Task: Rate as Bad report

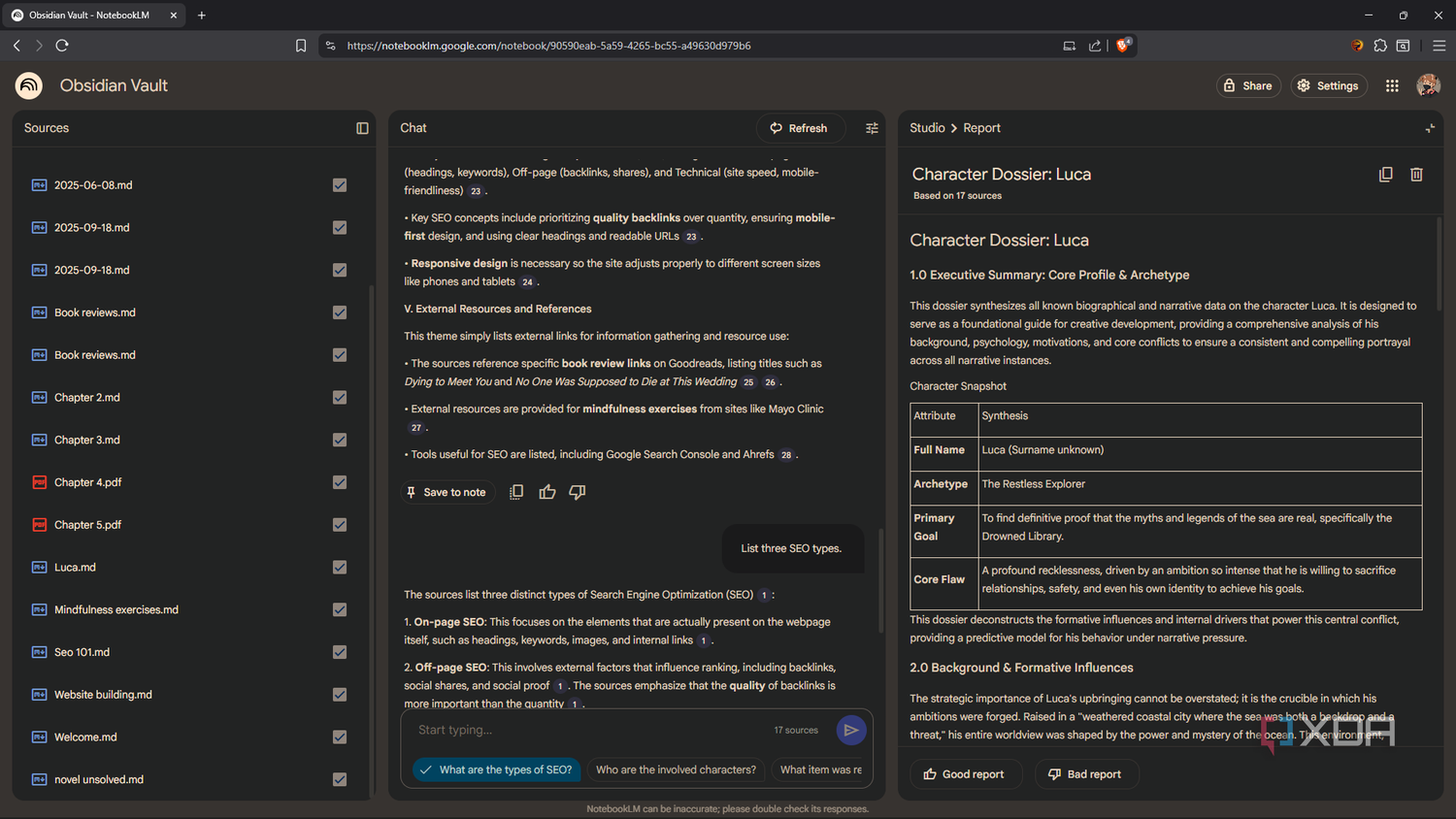Action: coord(1085,774)
